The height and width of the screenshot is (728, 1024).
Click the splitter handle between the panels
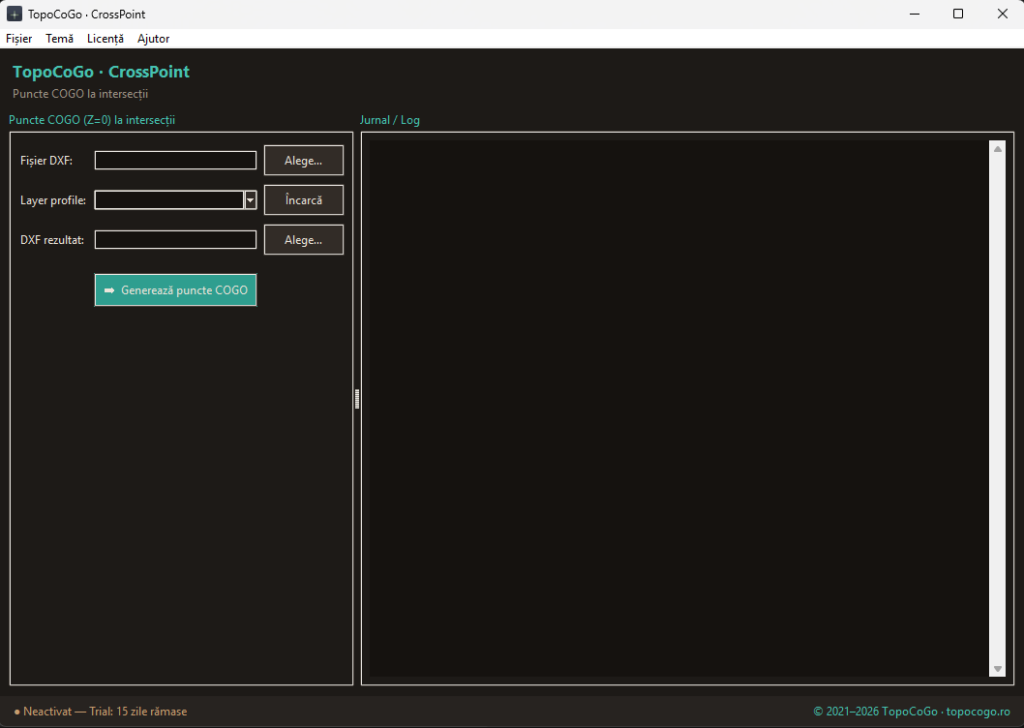pos(357,399)
